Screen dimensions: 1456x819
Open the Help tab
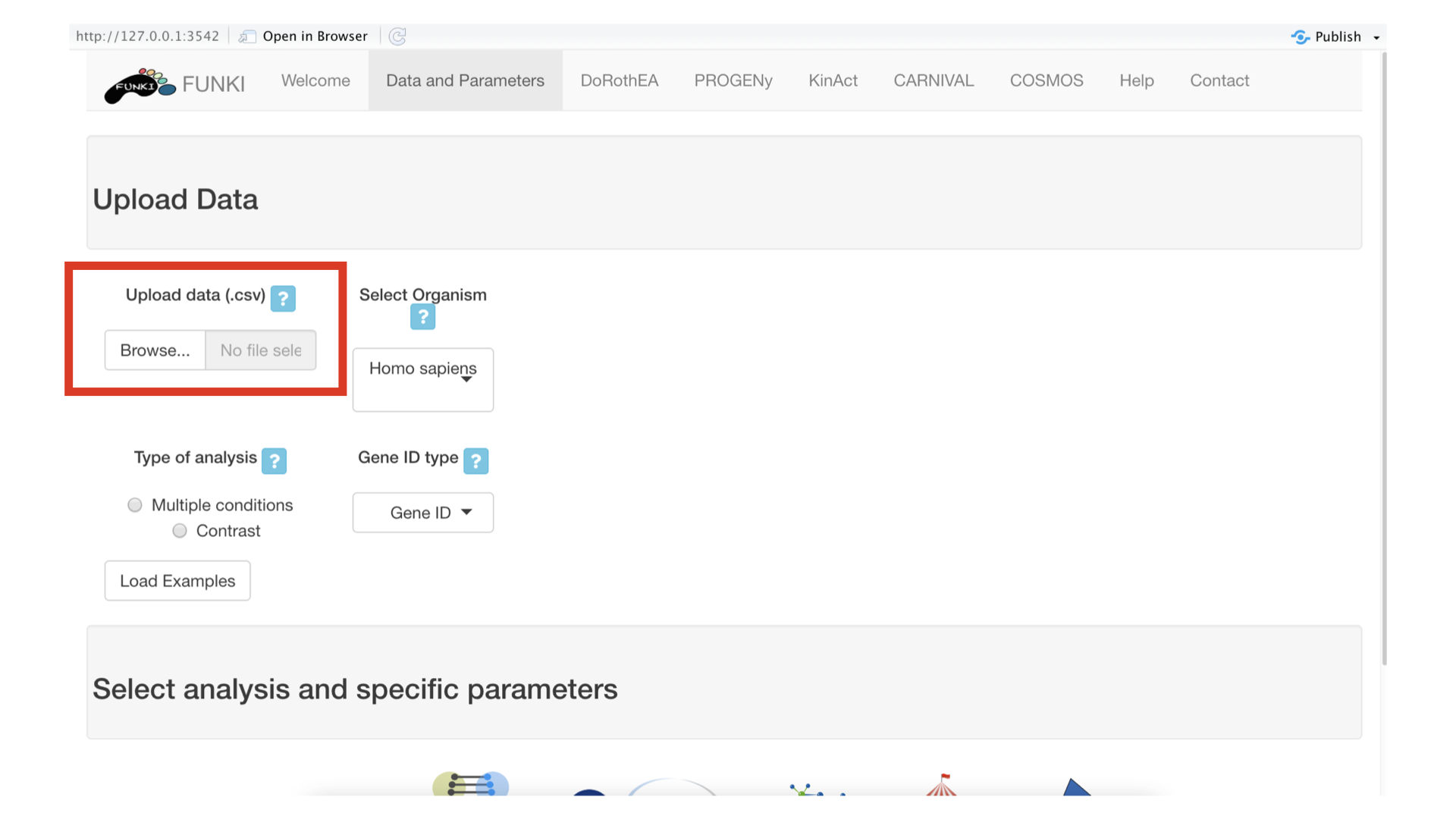click(1136, 80)
